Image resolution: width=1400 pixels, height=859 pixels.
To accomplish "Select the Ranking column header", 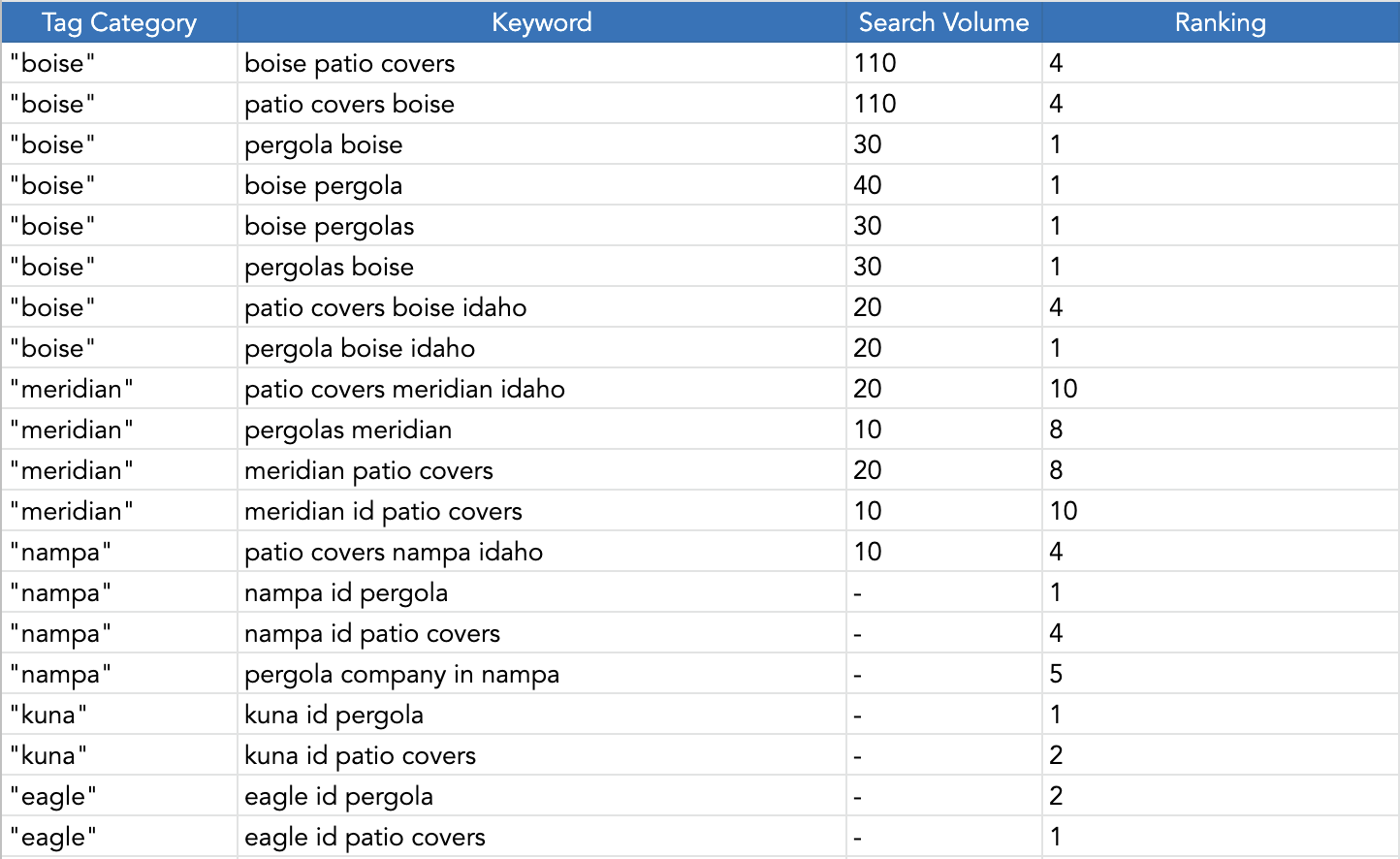I will [x=1221, y=22].
